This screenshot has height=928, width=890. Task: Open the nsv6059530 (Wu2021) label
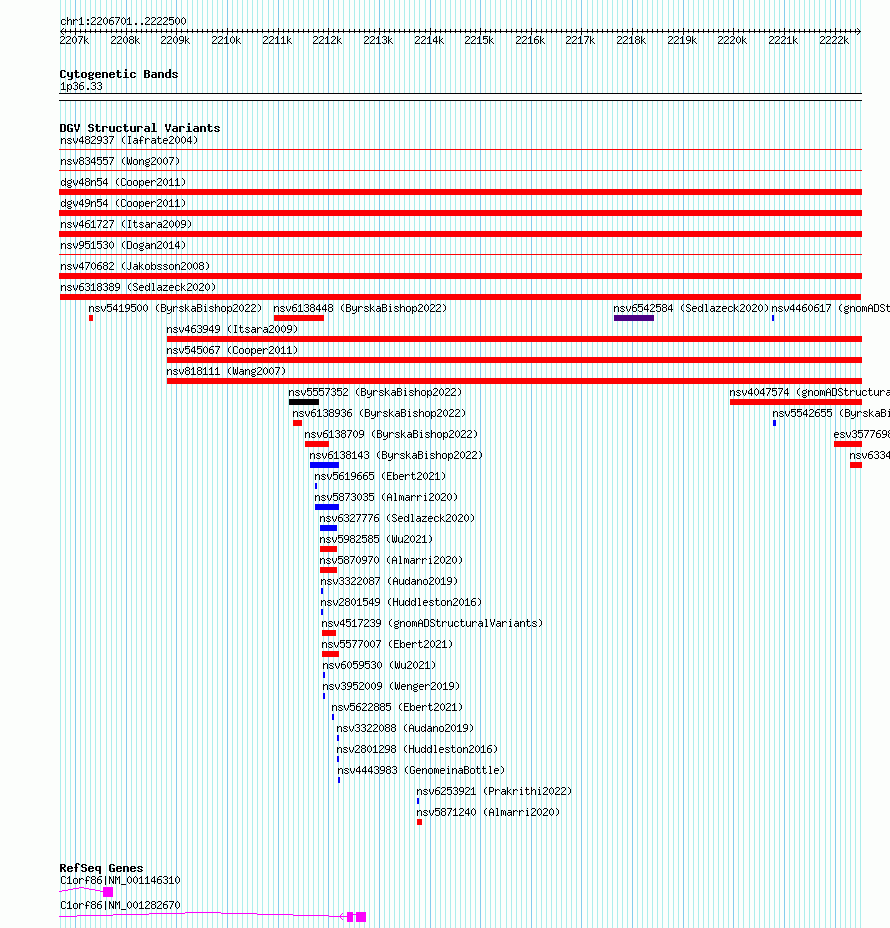379,665
